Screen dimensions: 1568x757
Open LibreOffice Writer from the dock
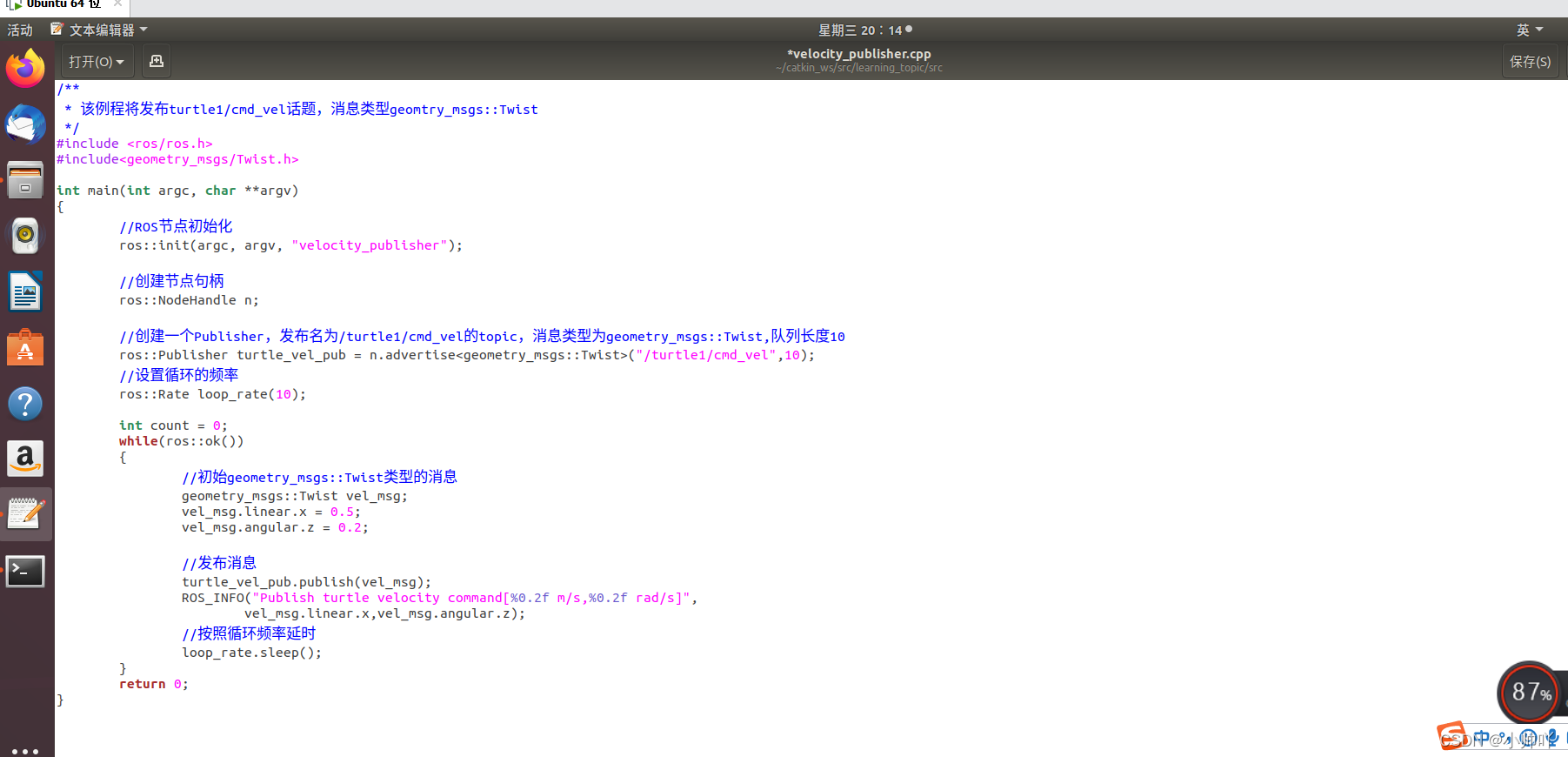pyautogui.click(x=25, y=291)
